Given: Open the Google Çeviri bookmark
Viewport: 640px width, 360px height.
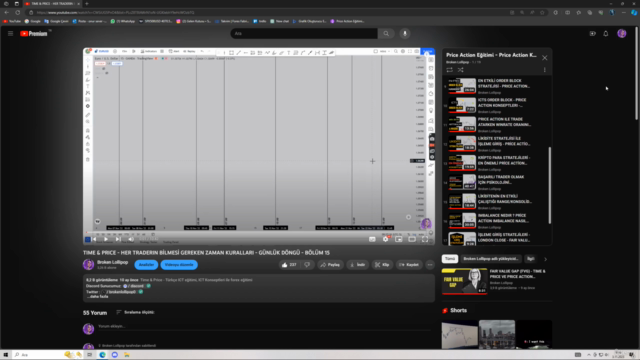Looking at the screenshot, I should click(x=56, y=21).
